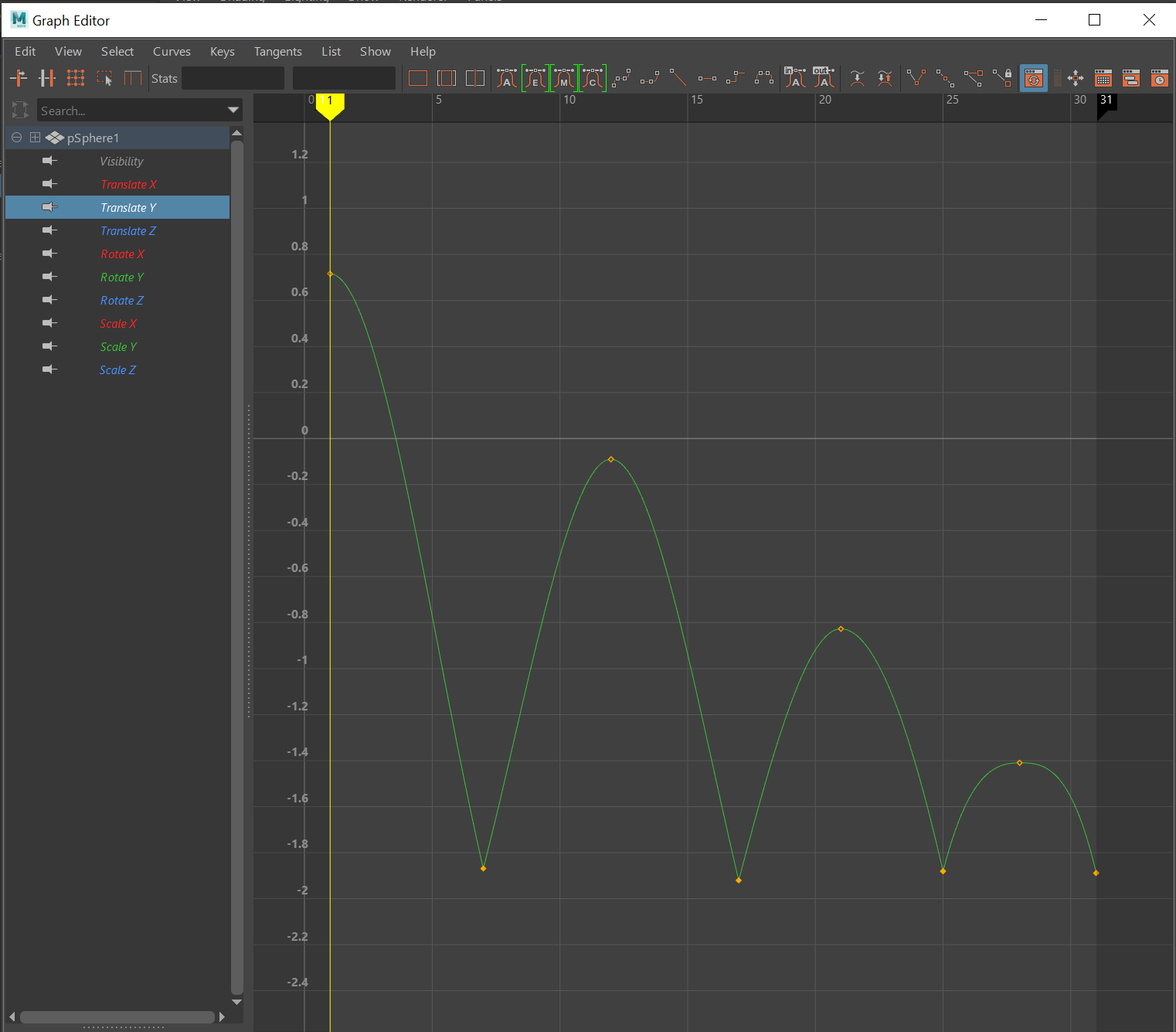Image resolution: width=1176 pixels, height=1032 pixels.
Task: Click the outliner horizontal scrollbar
Action: click(x=117, y=1017)
